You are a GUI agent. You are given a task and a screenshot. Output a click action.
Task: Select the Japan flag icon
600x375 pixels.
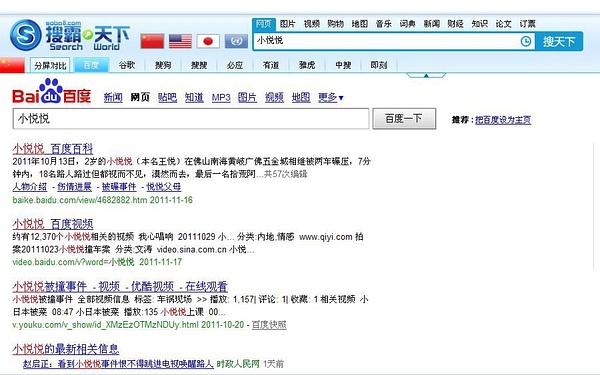(x=208, y=41)
